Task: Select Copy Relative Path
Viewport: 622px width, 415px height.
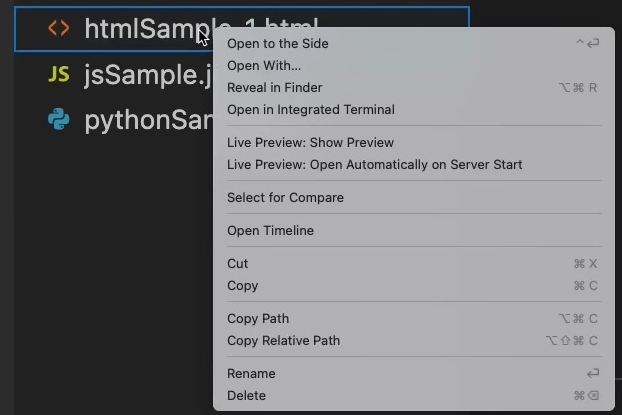Action: (x=414, y=340)
